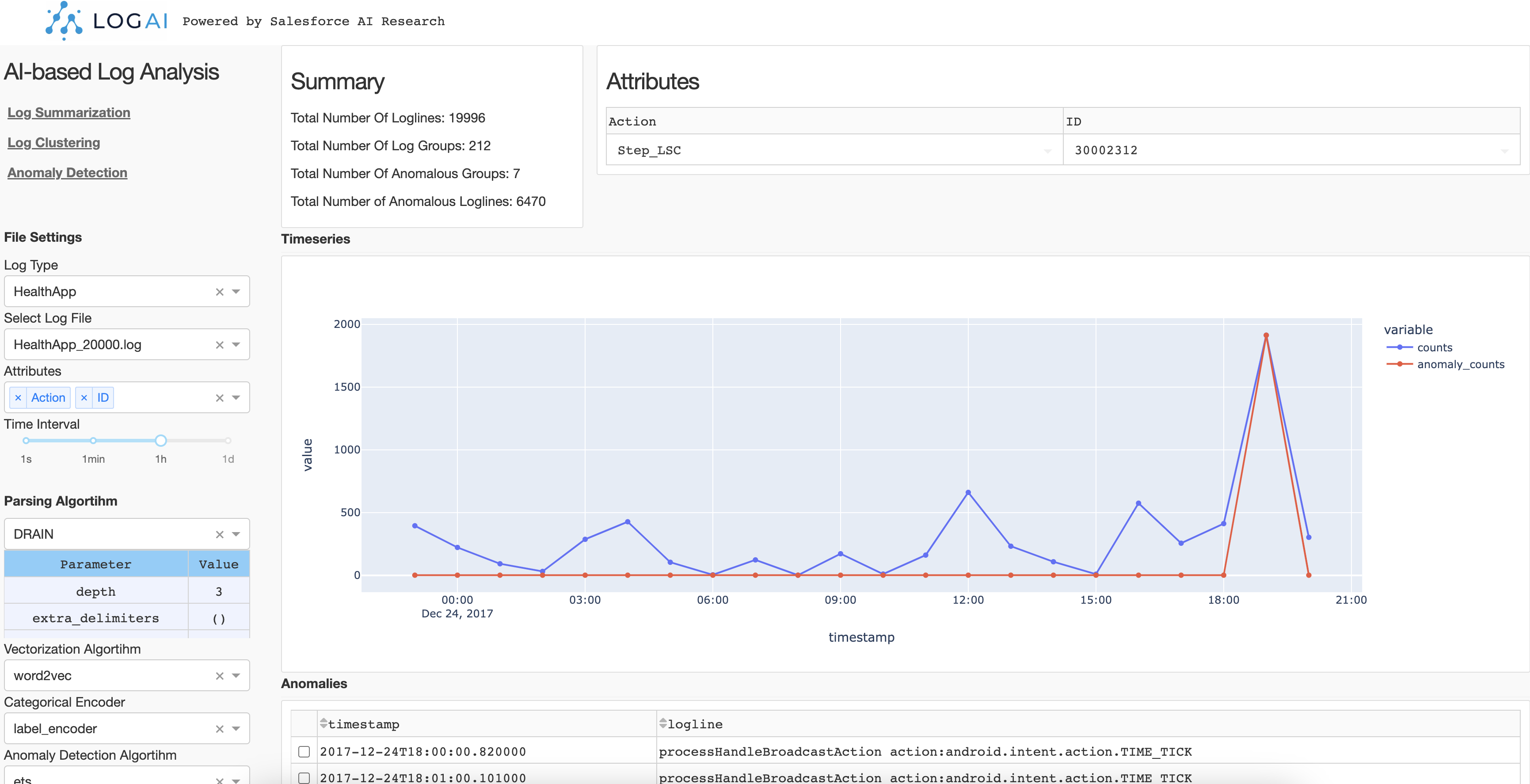Clear the HealthApp_20000.log file selection × icon
This screenshot has height=784, width=1530.
tap(219, 344)
